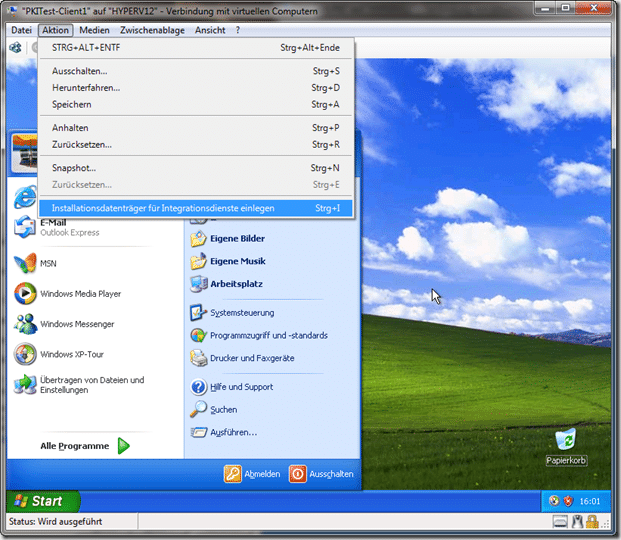Image resolution: width=621 pixels, height=540 pixels.
Task: Choose Herunterfahren... menu entry
Action: 196,88
